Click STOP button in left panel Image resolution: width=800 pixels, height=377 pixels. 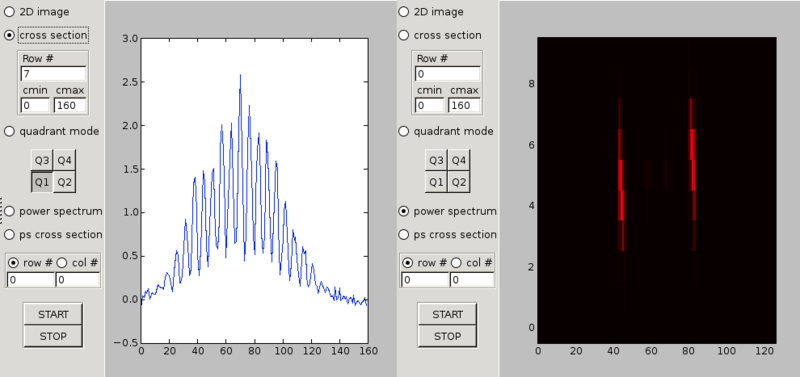(x=53, y=336)
